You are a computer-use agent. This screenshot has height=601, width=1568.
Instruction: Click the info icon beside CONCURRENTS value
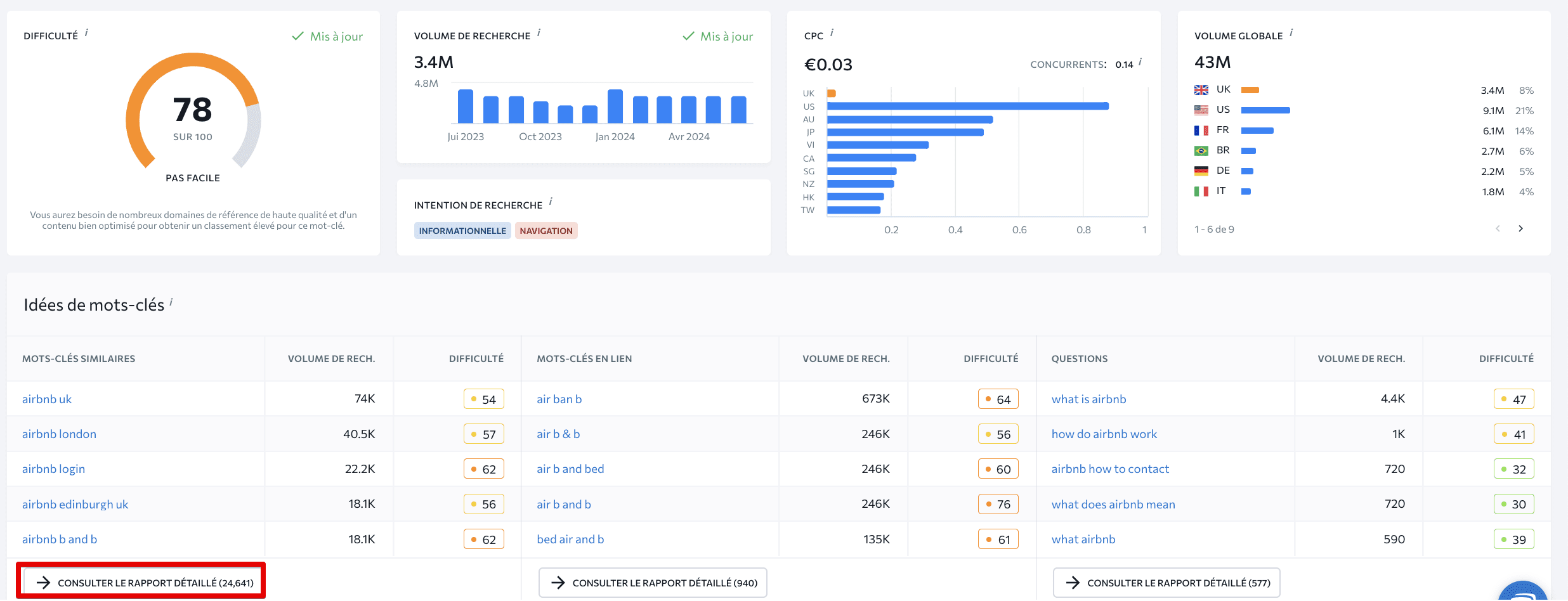coord(1140,62)
